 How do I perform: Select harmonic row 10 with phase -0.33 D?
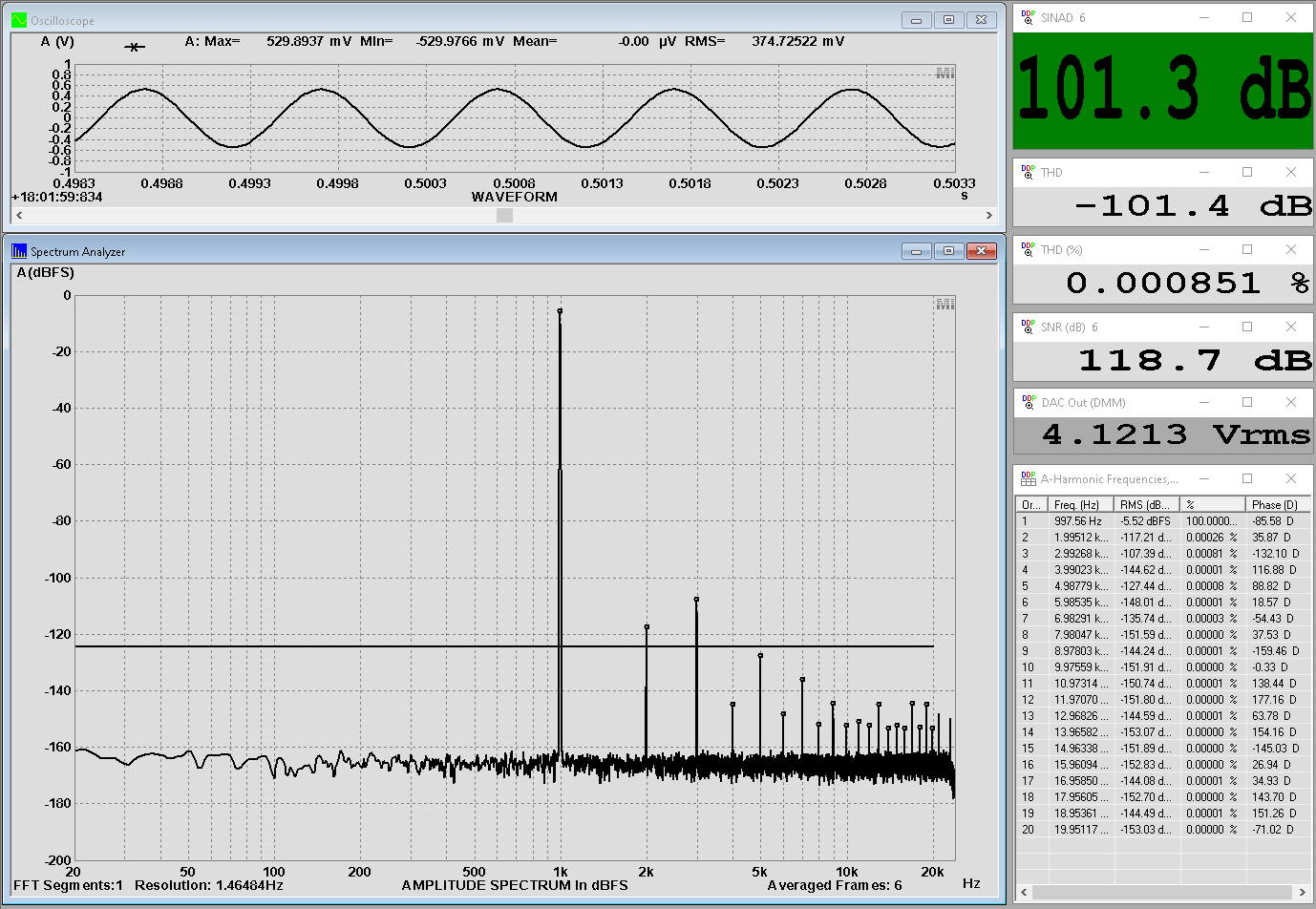1163,667
